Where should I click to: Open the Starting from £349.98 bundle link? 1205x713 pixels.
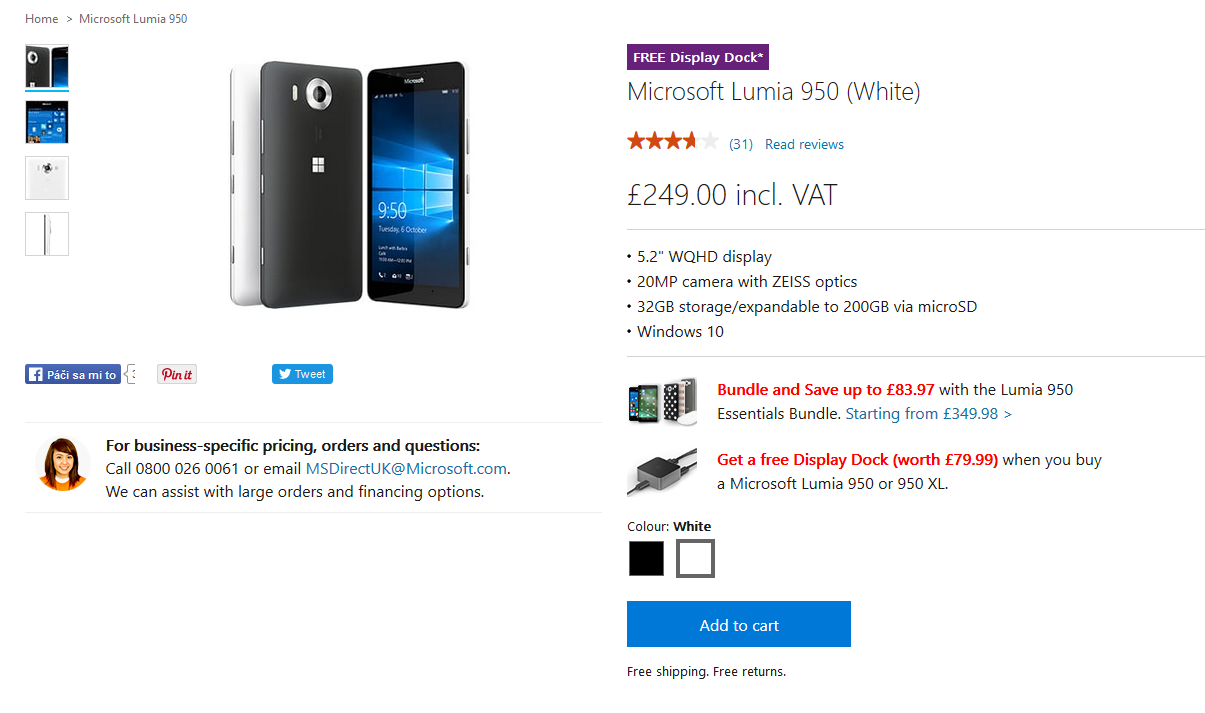point(928,413)
